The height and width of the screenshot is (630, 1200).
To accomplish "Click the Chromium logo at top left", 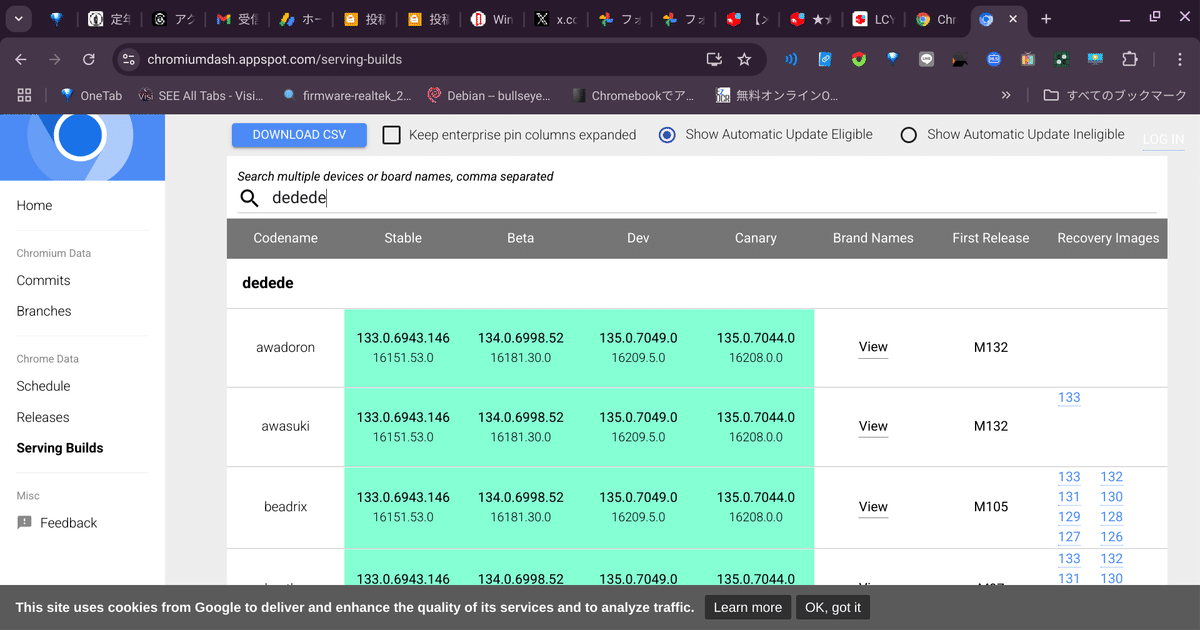I will pyautogui.click(x=83, y=138).
